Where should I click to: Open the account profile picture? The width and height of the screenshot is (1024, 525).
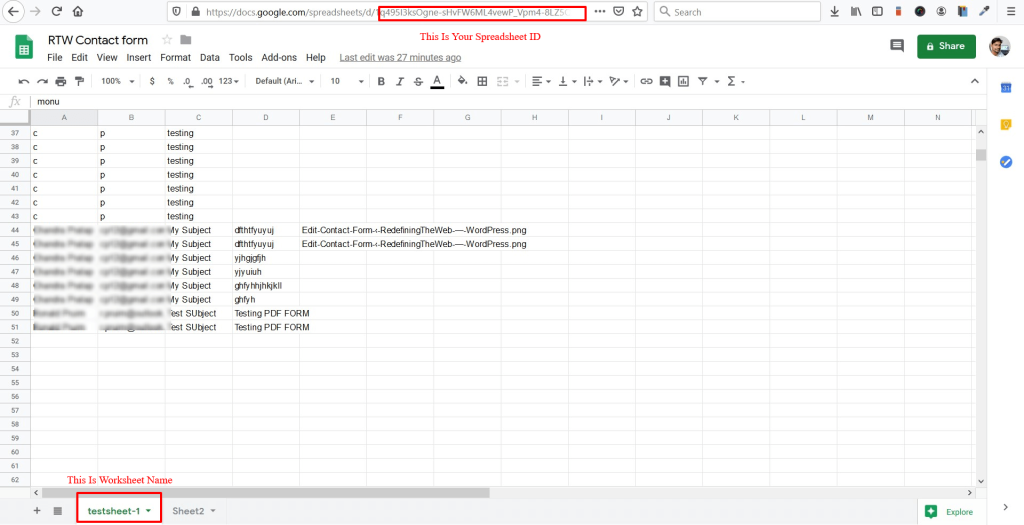pyautogui.click(x=999, y=46)
